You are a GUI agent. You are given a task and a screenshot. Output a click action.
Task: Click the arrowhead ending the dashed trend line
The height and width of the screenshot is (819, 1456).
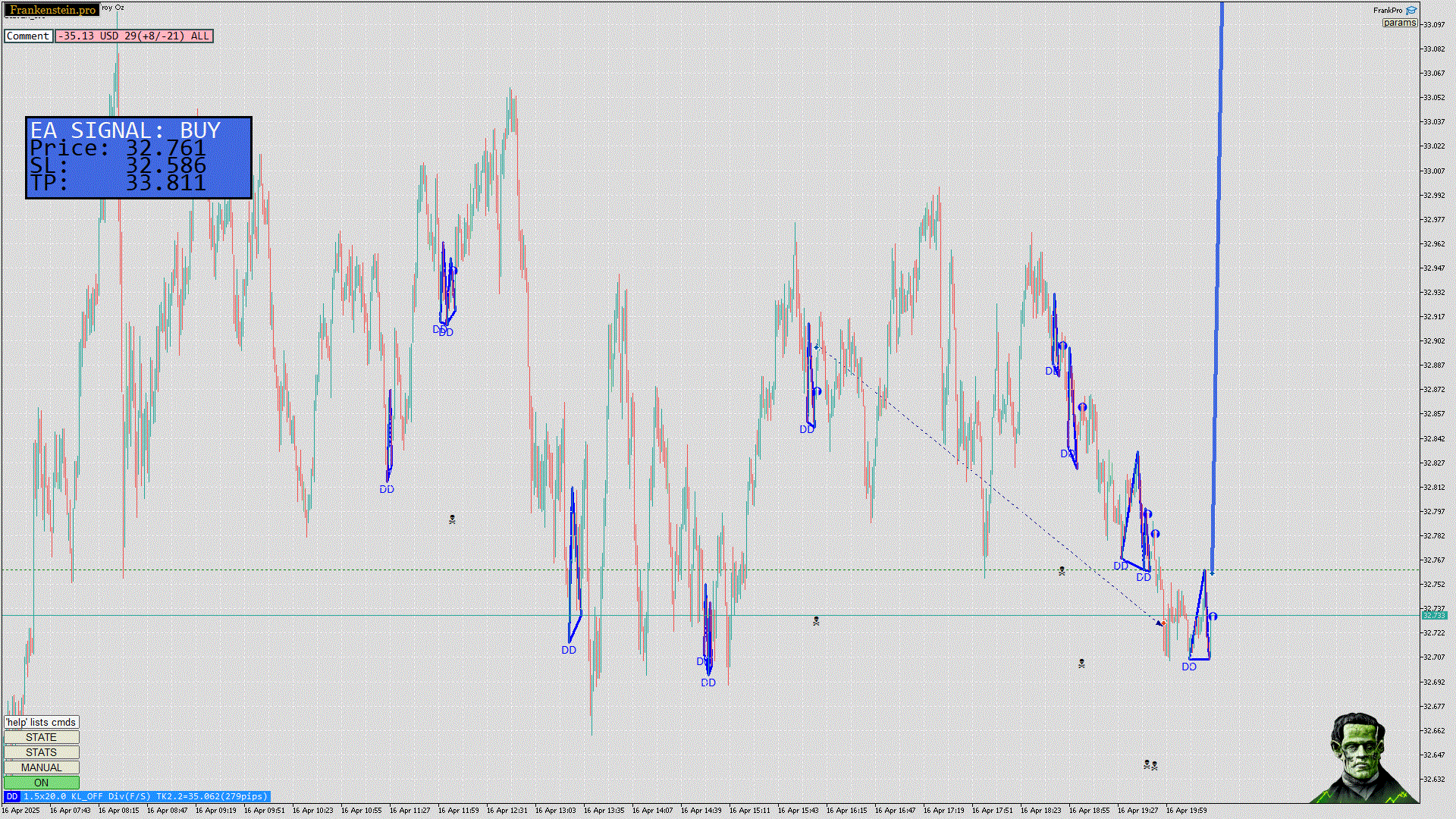pyautogui.click(x=1159, y=623)
